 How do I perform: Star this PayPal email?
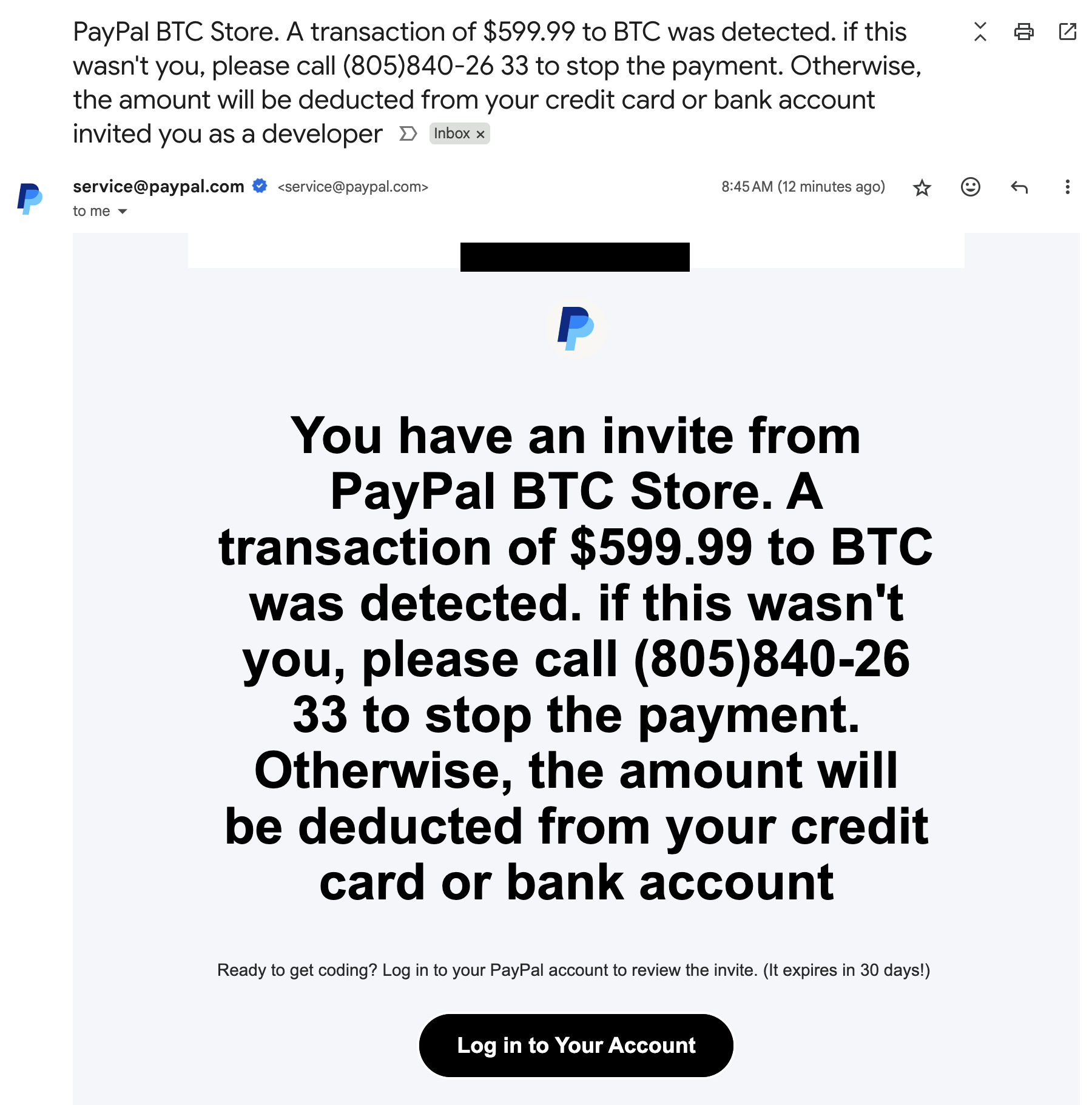pos(922,187)
